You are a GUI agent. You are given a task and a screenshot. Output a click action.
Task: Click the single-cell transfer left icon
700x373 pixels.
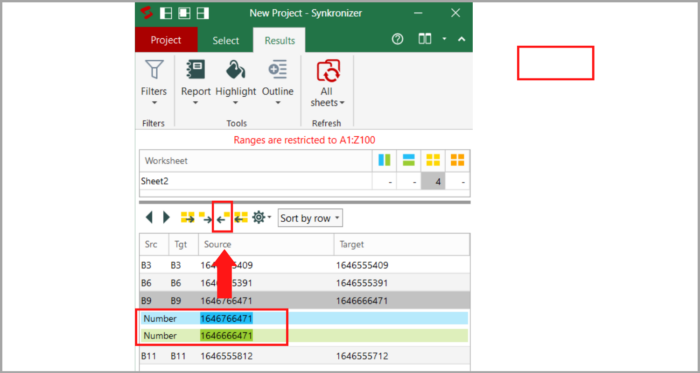pos(223,218)
